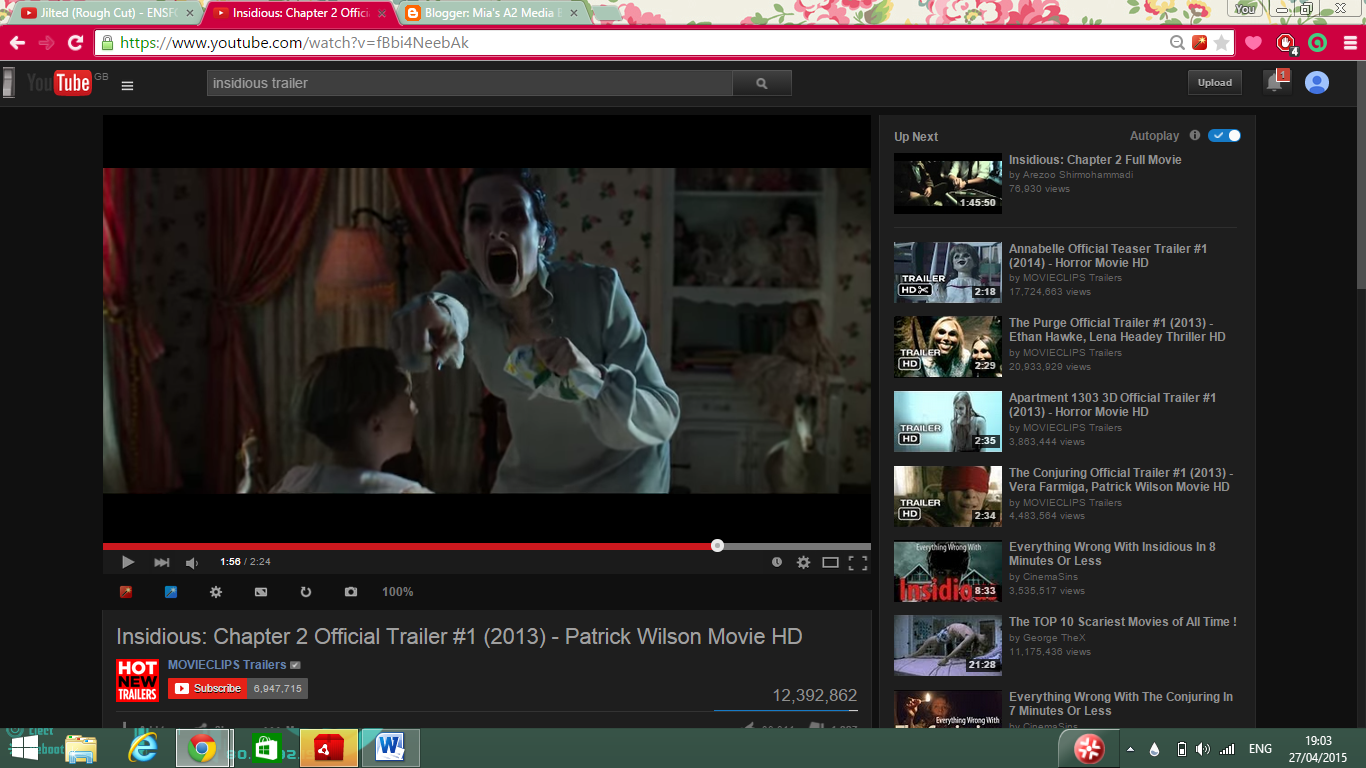Open the Windows Store taskbar icon
Screen dimensions: 1366x768
pyautogui.click(x=267, y=748)
